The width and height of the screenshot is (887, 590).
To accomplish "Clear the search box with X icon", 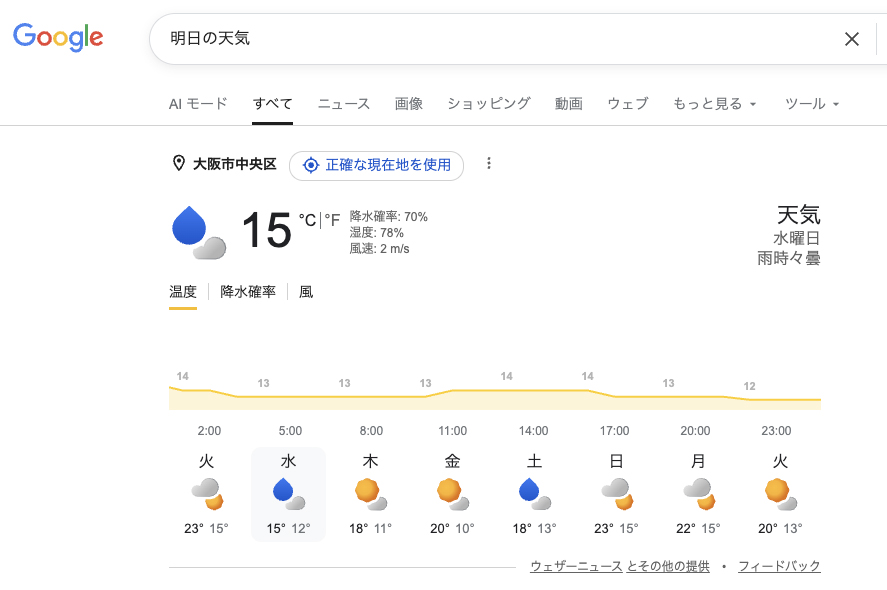I will [x=851, y=39].
